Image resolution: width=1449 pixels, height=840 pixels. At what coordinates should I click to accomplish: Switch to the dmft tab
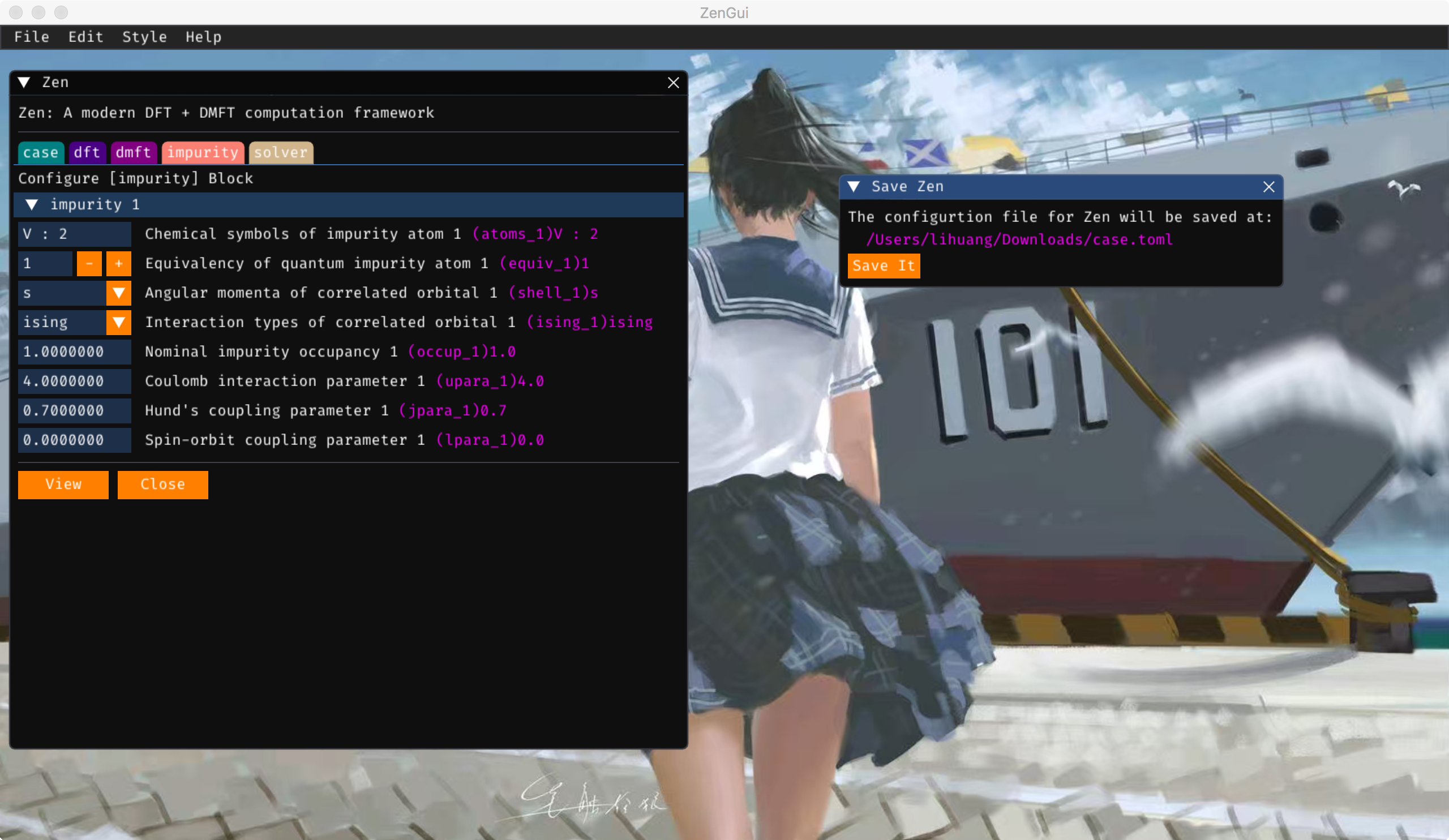(x=133, y=152)
